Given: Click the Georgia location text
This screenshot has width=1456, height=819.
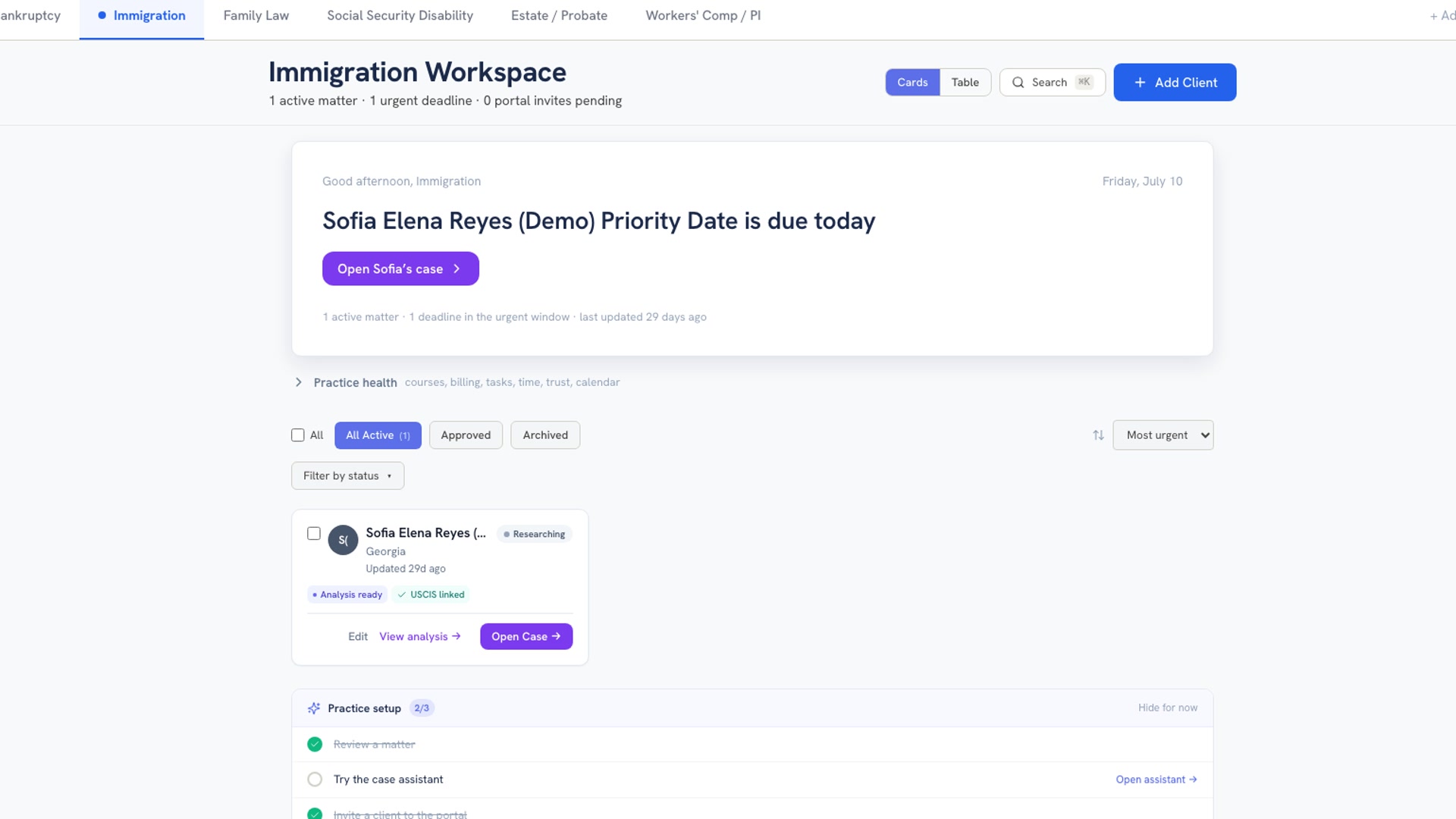Looking at the screenshot, I should [385, 551].
